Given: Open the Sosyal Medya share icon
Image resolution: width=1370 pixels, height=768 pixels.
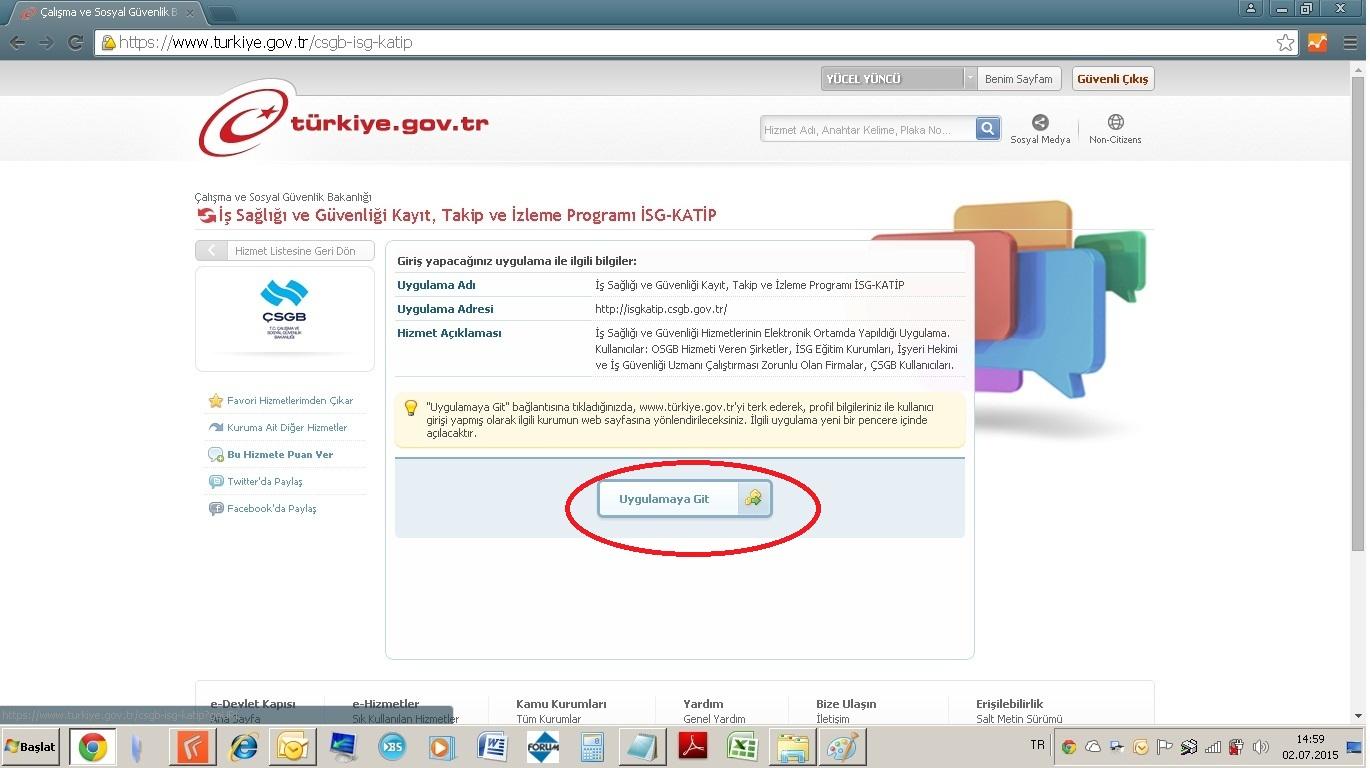Looking at the screenshot, I should [x=1040, y=123].
